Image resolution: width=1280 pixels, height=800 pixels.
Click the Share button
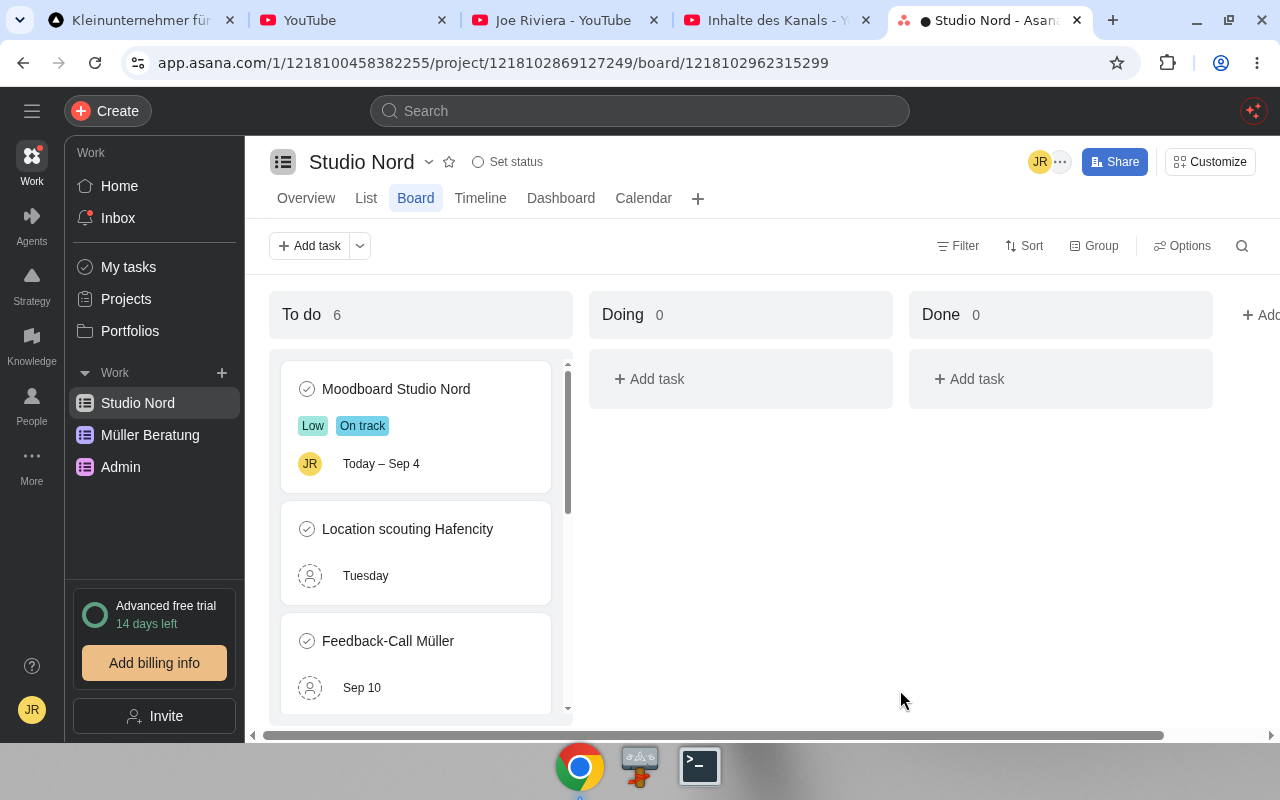(1115, 162)
